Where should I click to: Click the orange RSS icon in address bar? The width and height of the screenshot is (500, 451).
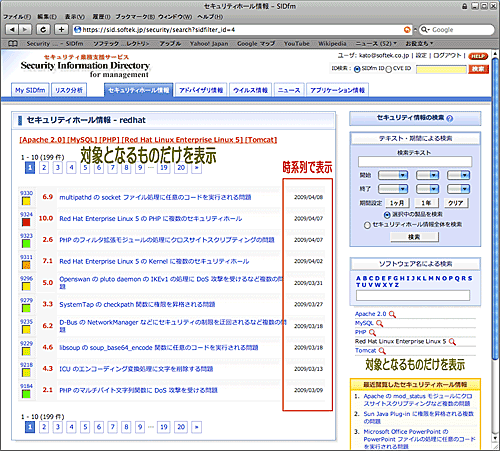coord(407,30)
